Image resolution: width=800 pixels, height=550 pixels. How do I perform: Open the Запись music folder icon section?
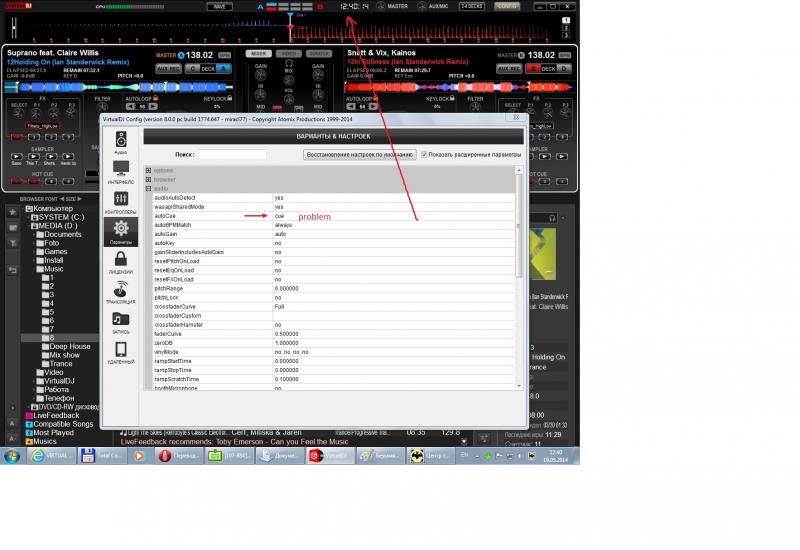(x=121, y=319)
